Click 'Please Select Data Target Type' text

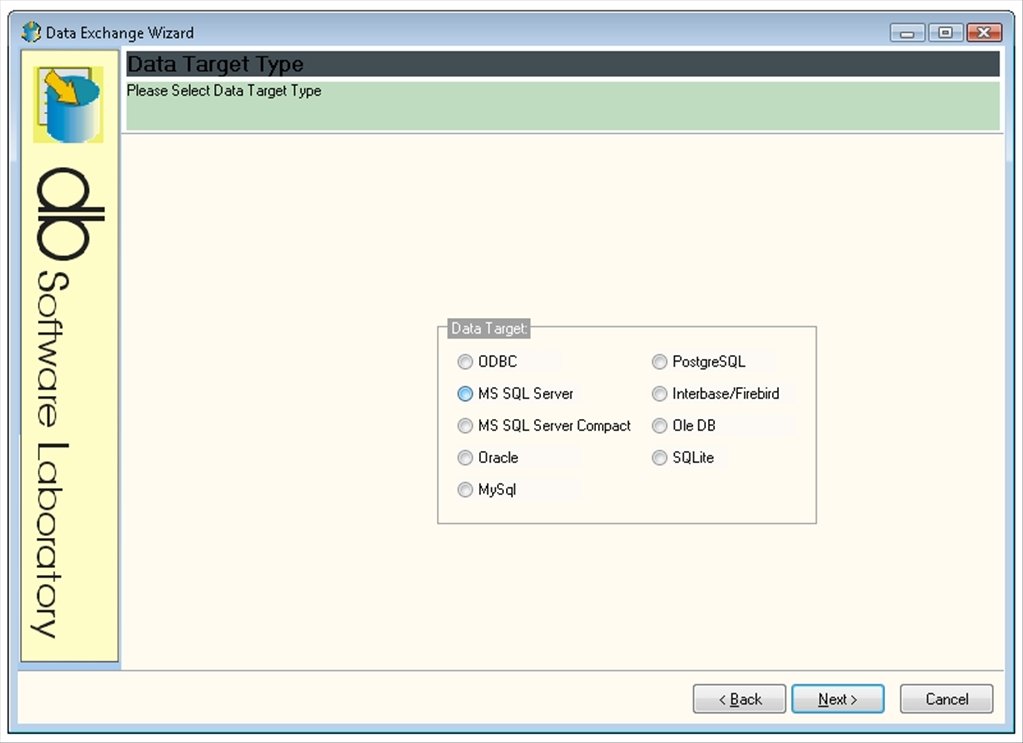click(x=224, y=91)
